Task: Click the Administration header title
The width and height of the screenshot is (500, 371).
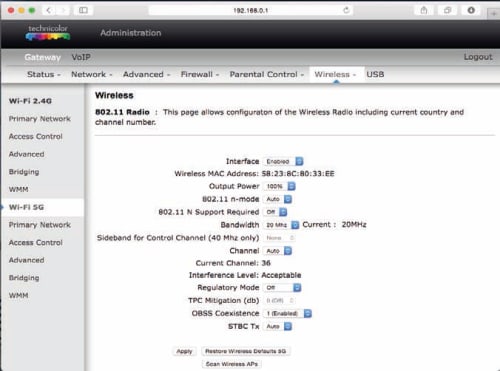Action: pos(131,33)
